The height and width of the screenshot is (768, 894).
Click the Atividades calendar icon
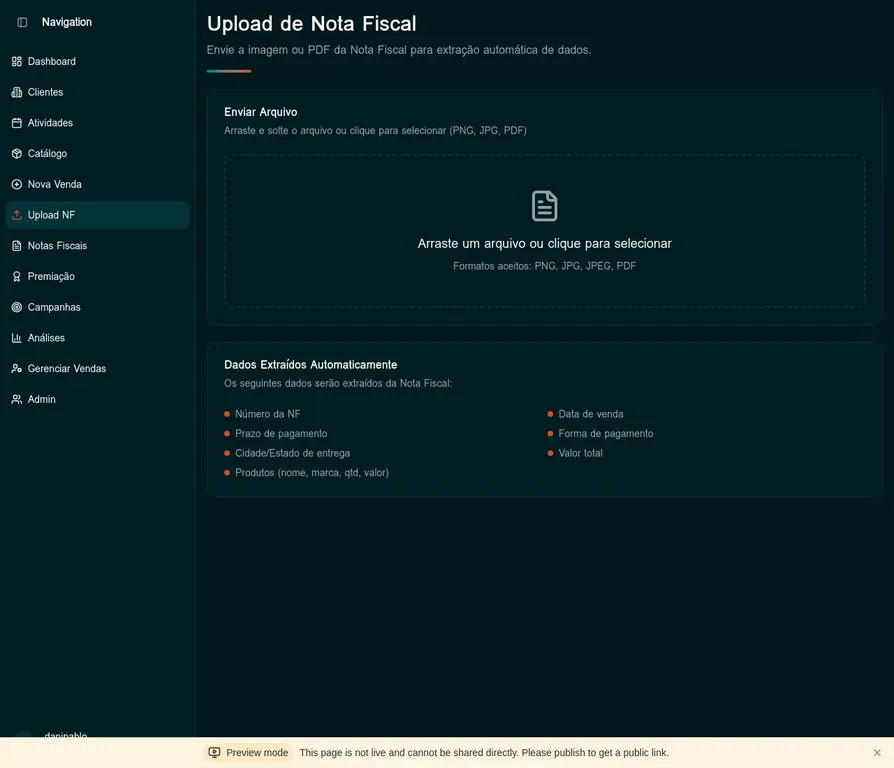point(17,123)
